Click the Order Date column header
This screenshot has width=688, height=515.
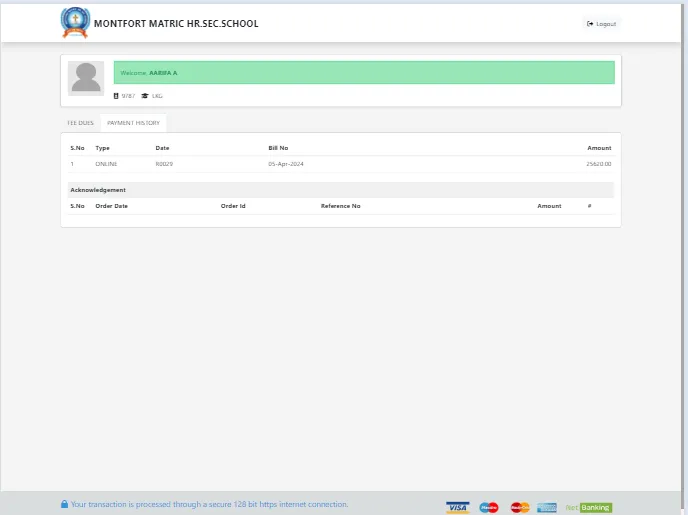pyautogui.click(x=111, y=206)
